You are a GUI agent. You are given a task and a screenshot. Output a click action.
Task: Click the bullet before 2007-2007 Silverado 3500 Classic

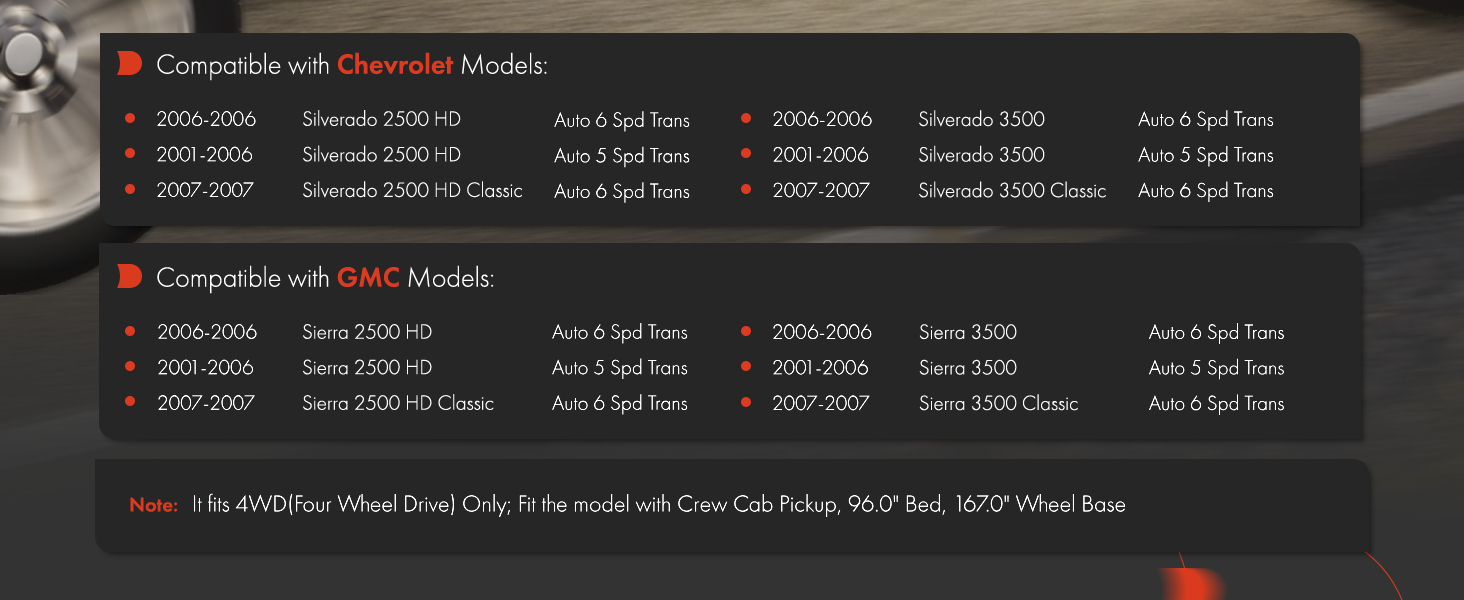(746, 189)
